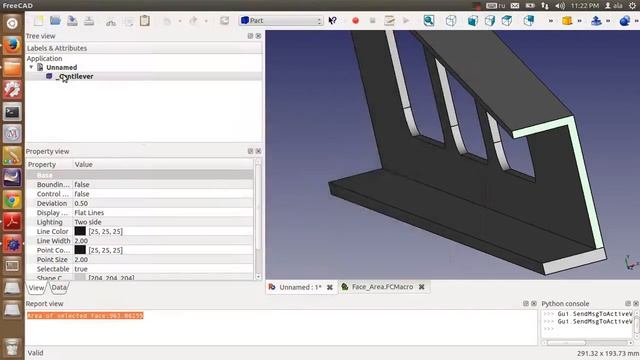This screenshot has height=360, width=640.
Task: Activate the What's This help cursor
Action: tap(333, 20)
